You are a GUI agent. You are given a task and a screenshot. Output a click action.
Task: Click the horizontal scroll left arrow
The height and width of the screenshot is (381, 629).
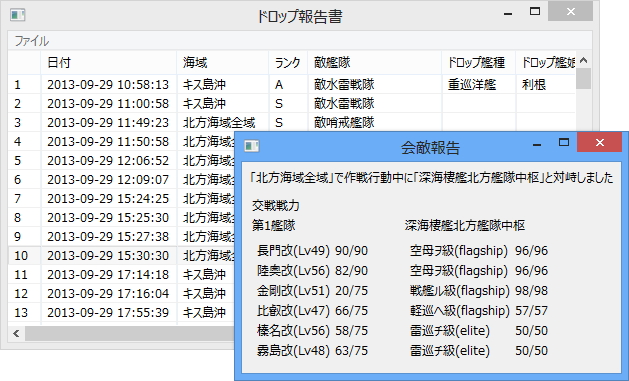point(16,333)
